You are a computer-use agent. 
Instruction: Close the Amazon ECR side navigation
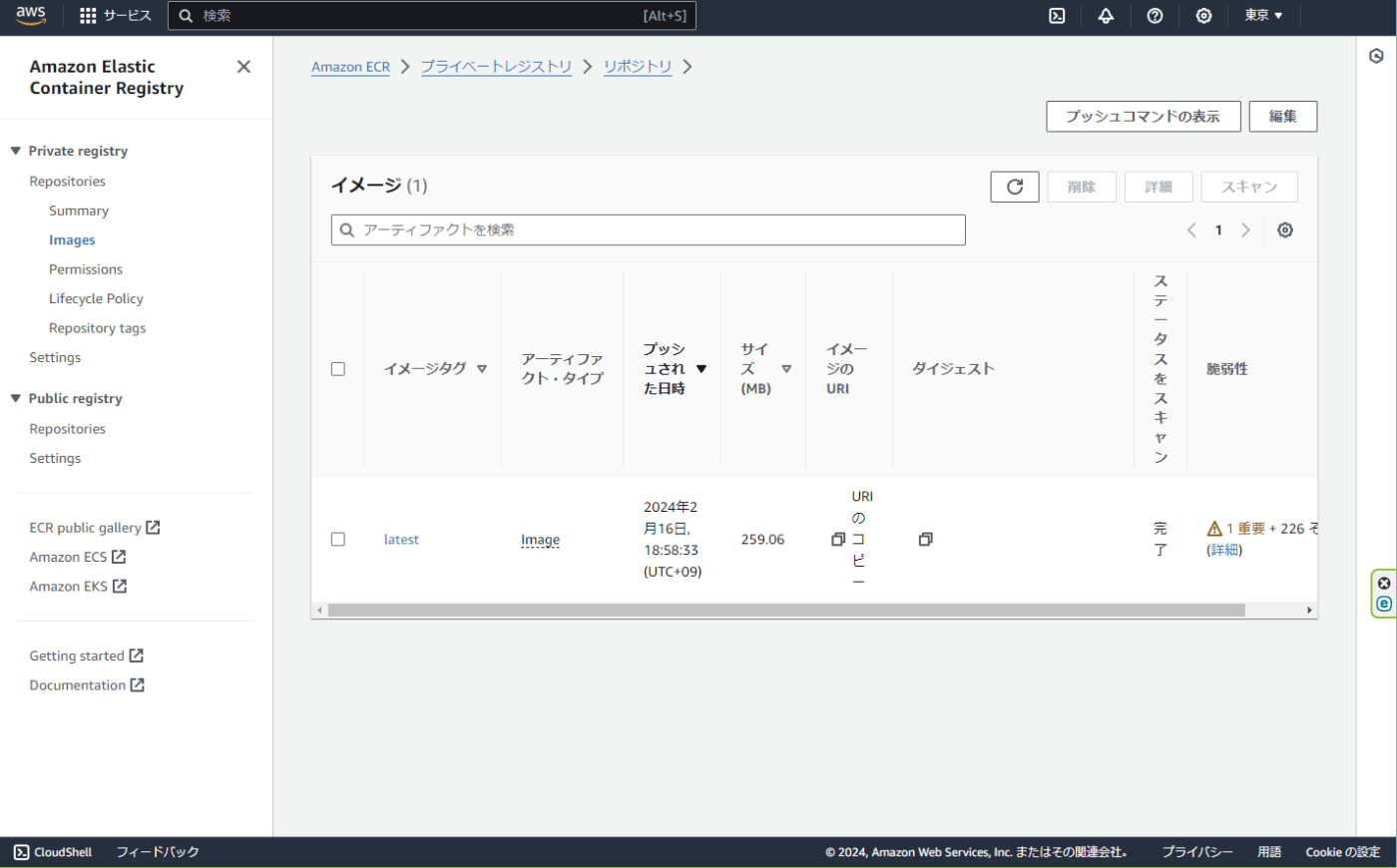243,67
